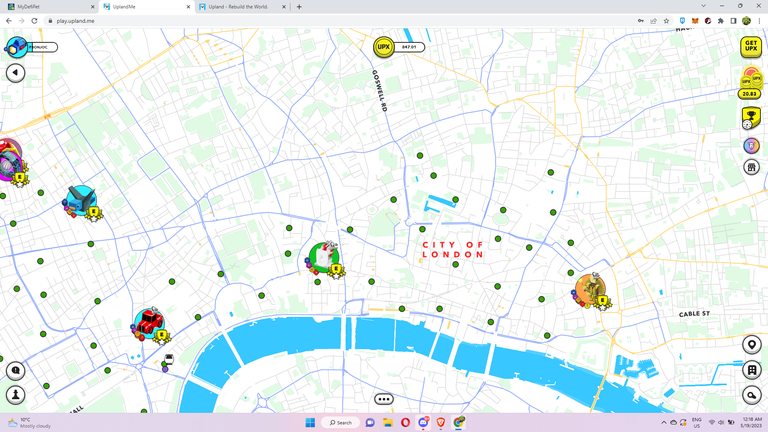The width and height of the screenshot is (768, 432).
Task: Click the bus vehicle marker near river
Action: coord(169,359)
